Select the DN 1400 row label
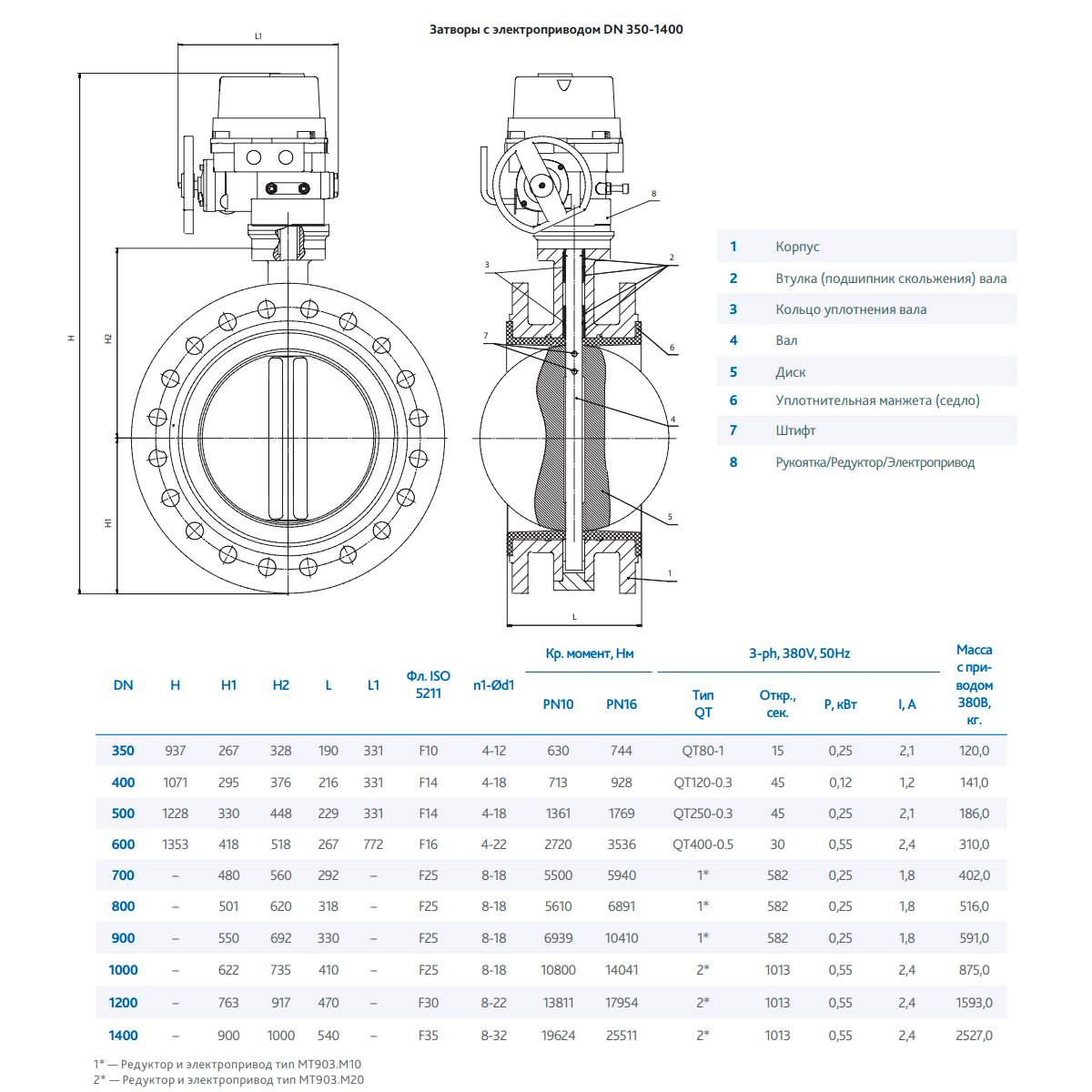 tap(123, 1036)
